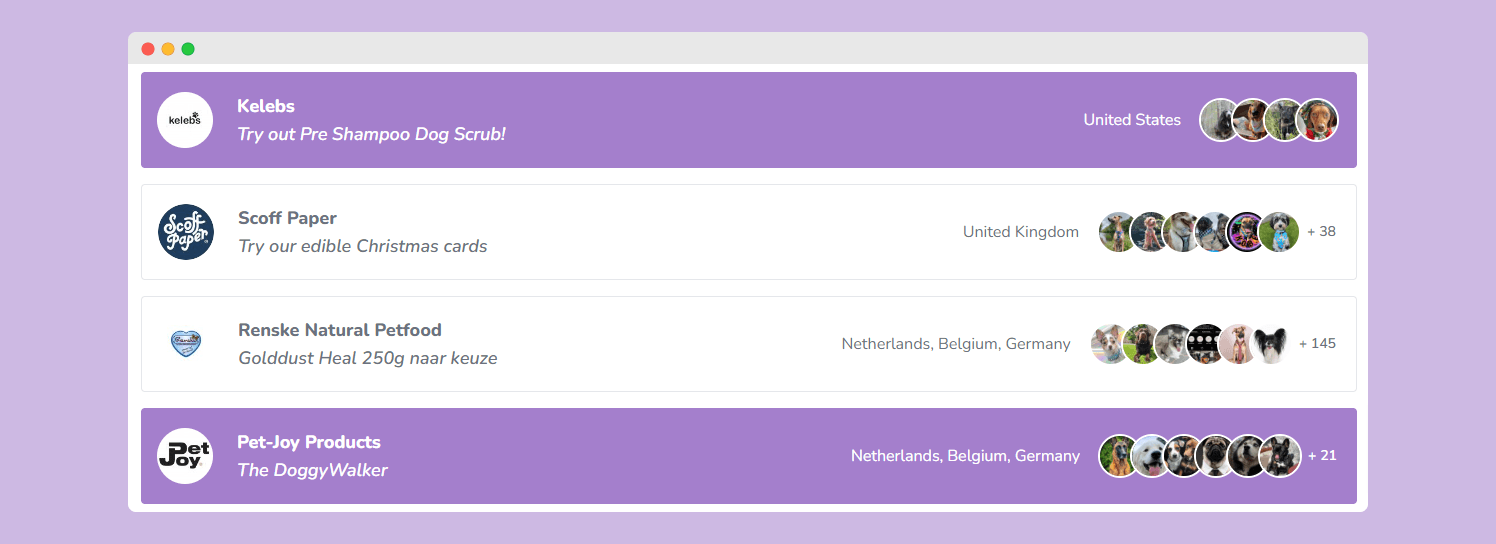Click the Pet-Joy brand logo
Viewport: 1496px width, 544px height.
(x=185, y=456)
